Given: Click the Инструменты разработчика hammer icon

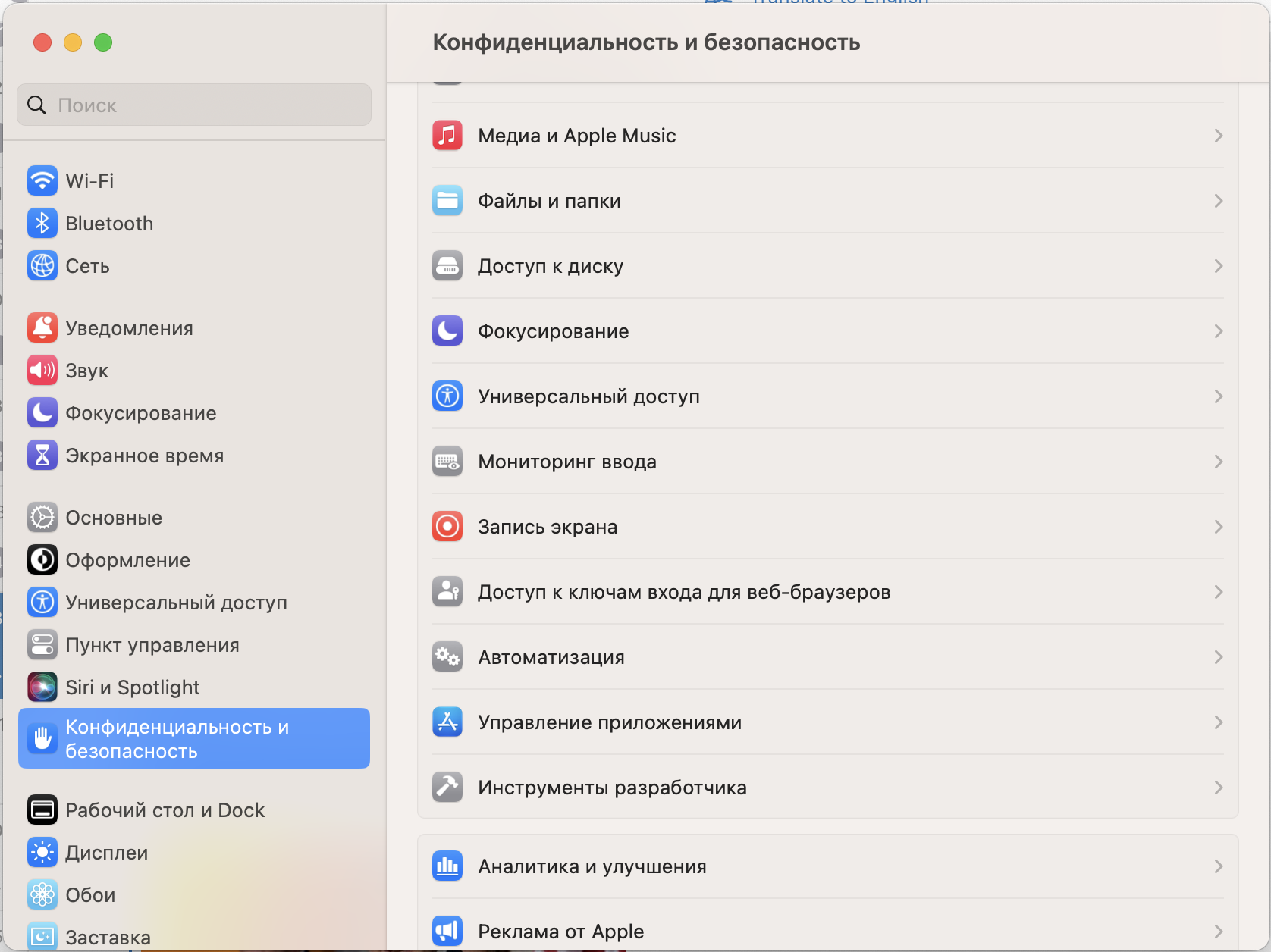Looking at the screenshot, I should pos(447,787).
